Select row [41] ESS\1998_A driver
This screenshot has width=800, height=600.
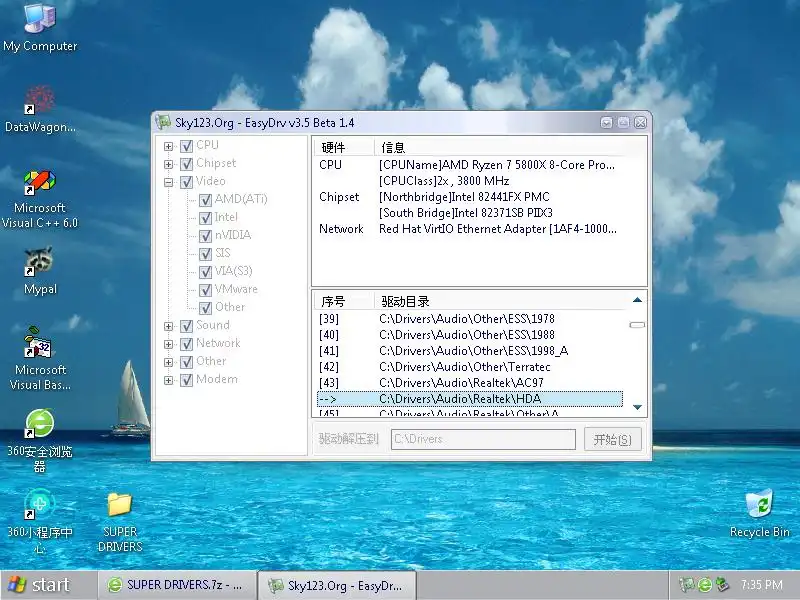[470, 351]
